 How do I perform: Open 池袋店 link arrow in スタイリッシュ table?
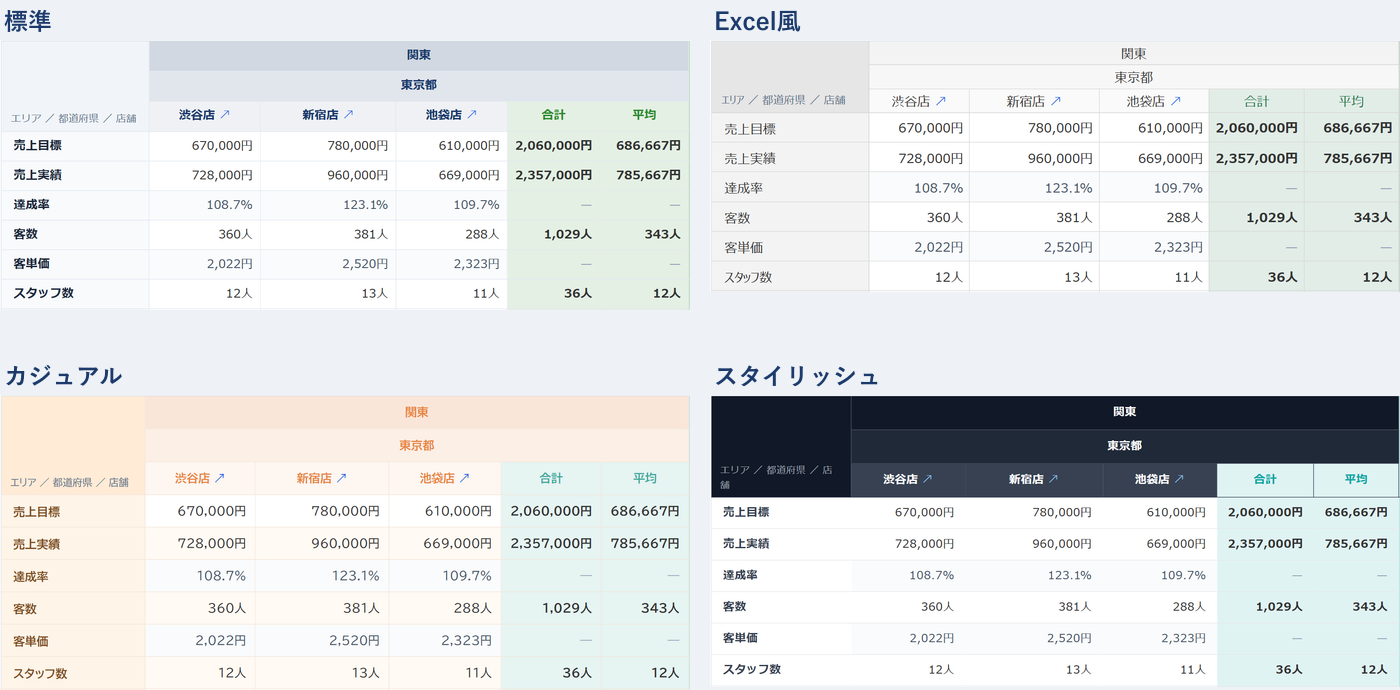1179,479
